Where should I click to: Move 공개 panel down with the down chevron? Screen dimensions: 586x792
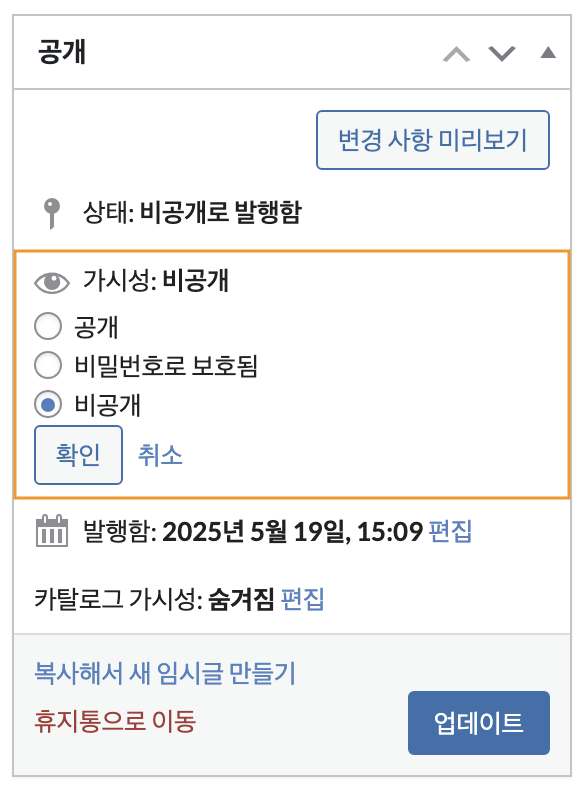tap(502, 53)
